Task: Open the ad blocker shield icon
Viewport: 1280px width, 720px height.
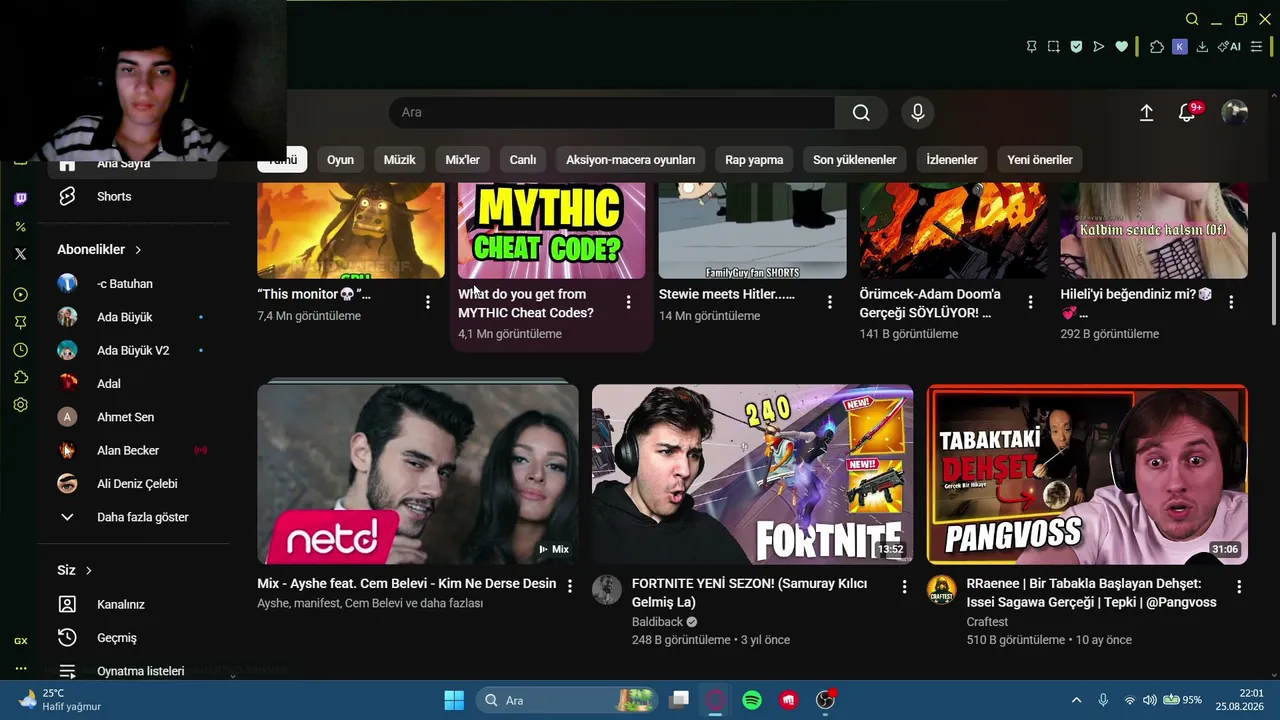Action: coord(1076,46)
